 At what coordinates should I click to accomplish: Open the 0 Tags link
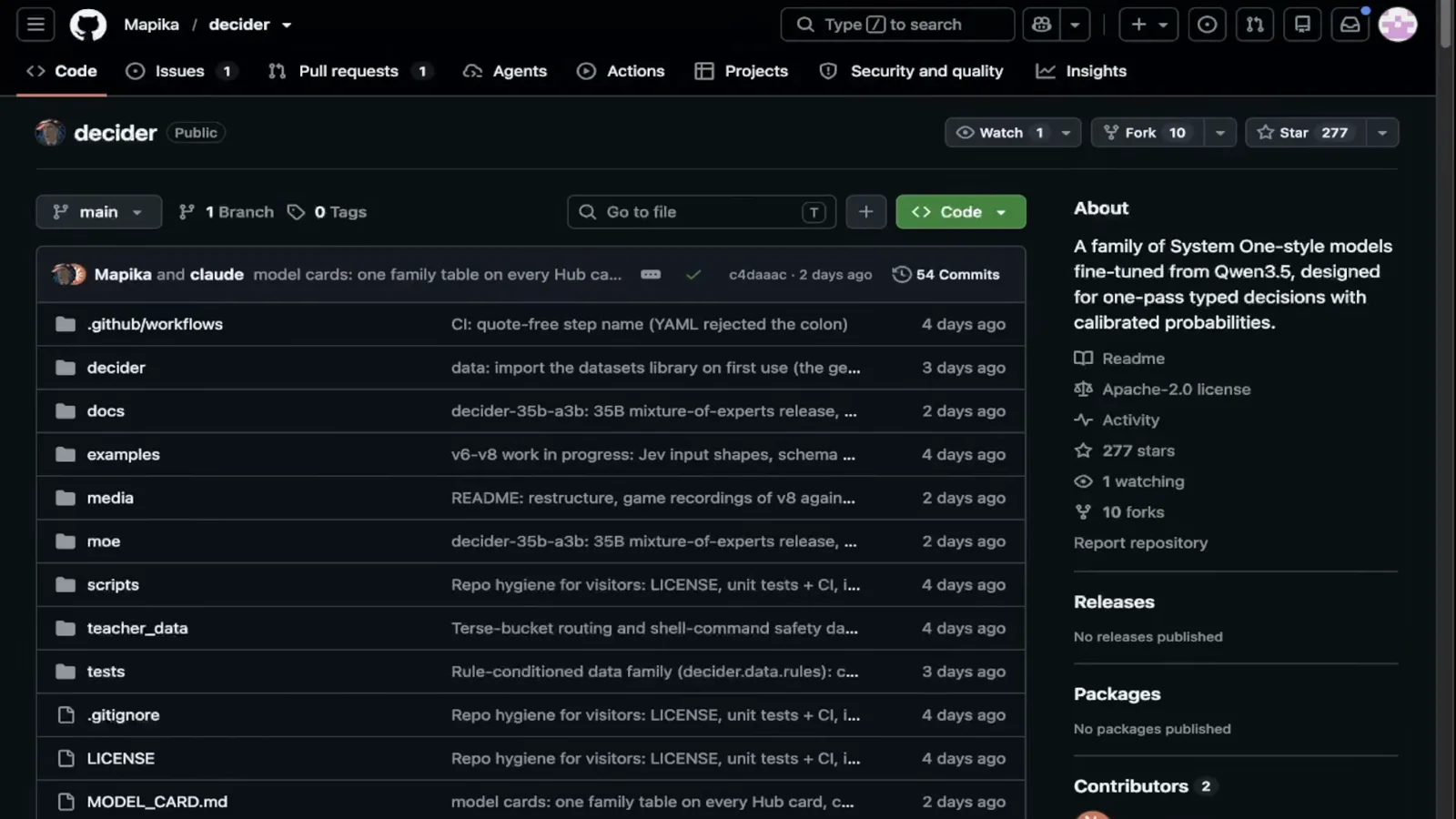[327, 212]
